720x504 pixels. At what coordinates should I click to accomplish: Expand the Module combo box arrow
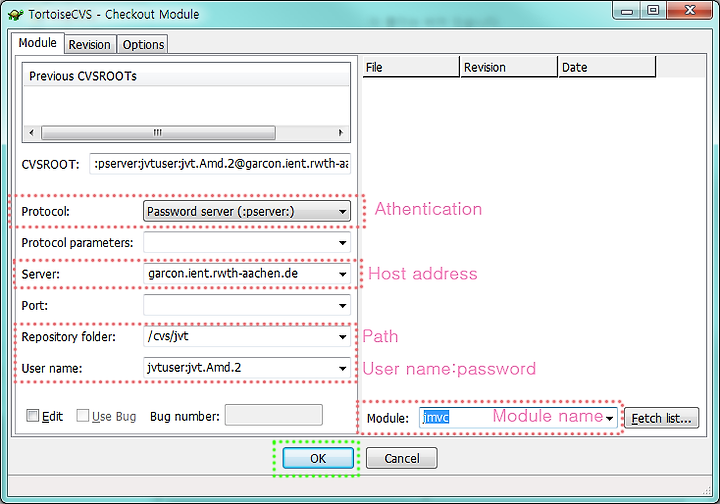coord(610,418)
